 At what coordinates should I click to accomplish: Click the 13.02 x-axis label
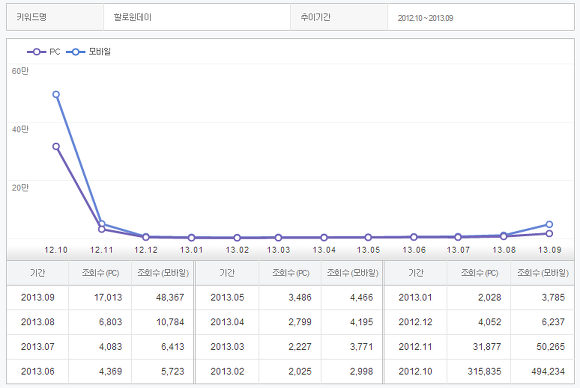pyautogui.click(x=237, y=250)
